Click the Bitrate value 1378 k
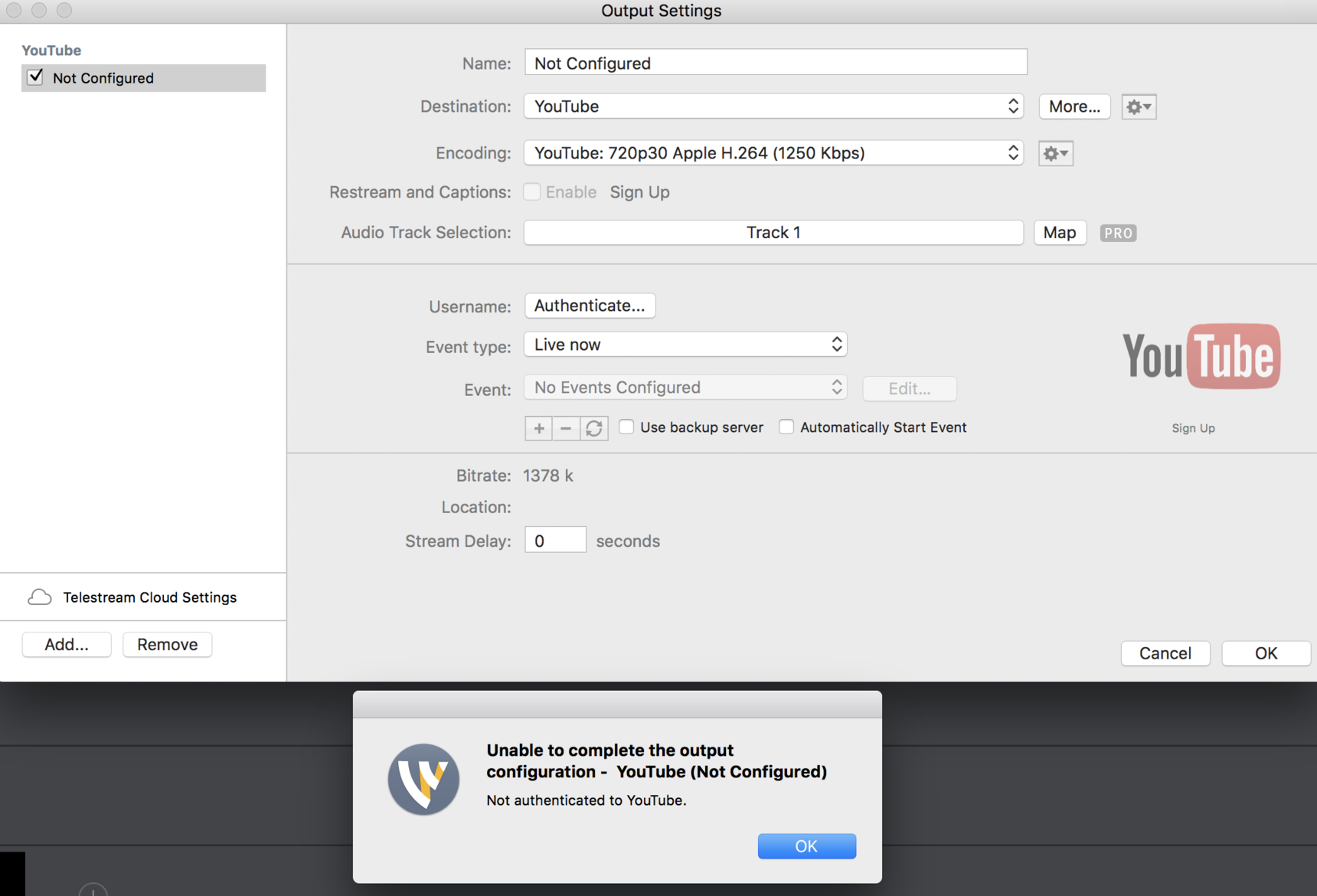The width and height of the screenshot is (1317, 896). (x=548, y=476)
